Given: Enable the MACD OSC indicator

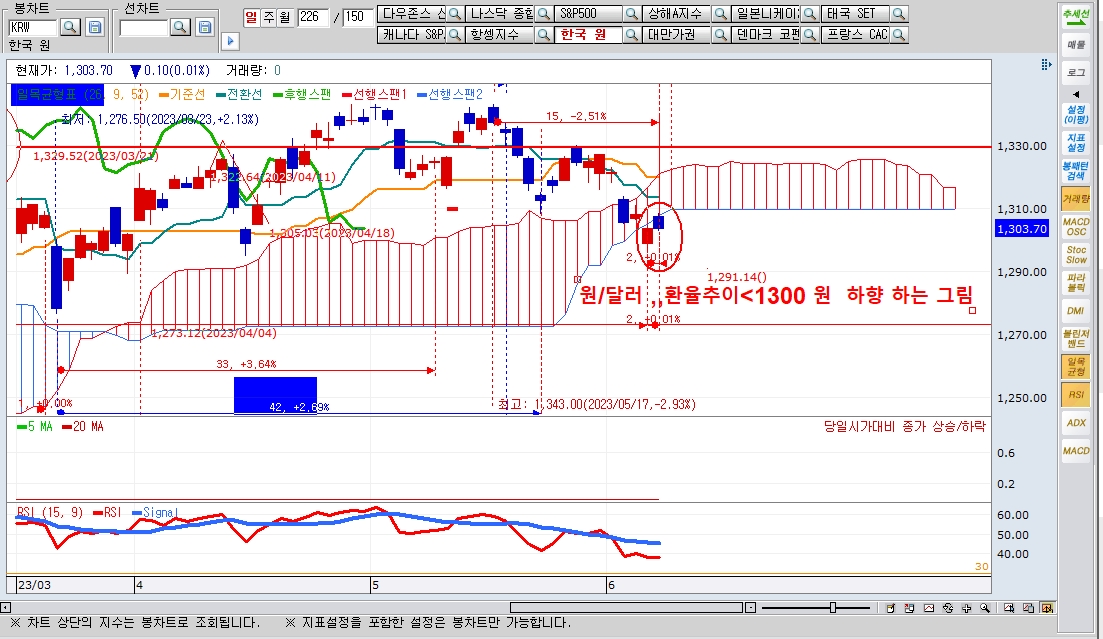Looking at the screenshot, I should click(x=1076, y=226).
